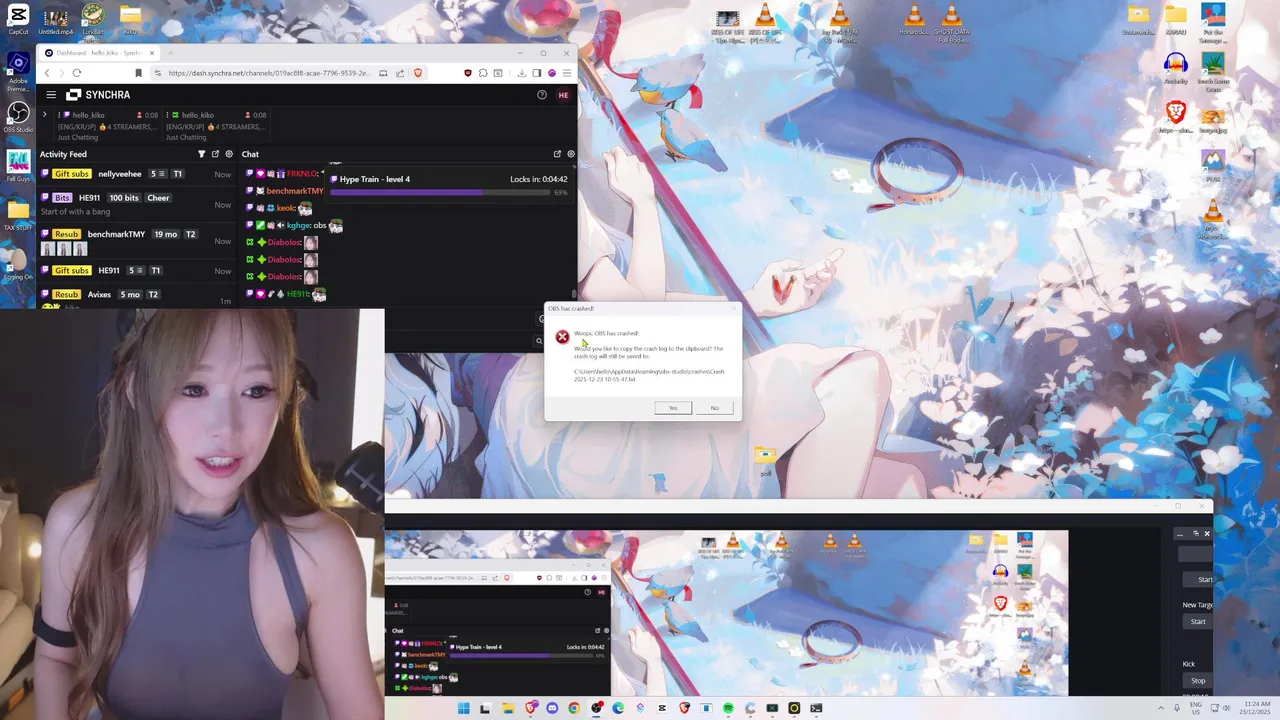1280x720 pixels.
Task: Open a new browser tab
Action: [x=170, y=53]
